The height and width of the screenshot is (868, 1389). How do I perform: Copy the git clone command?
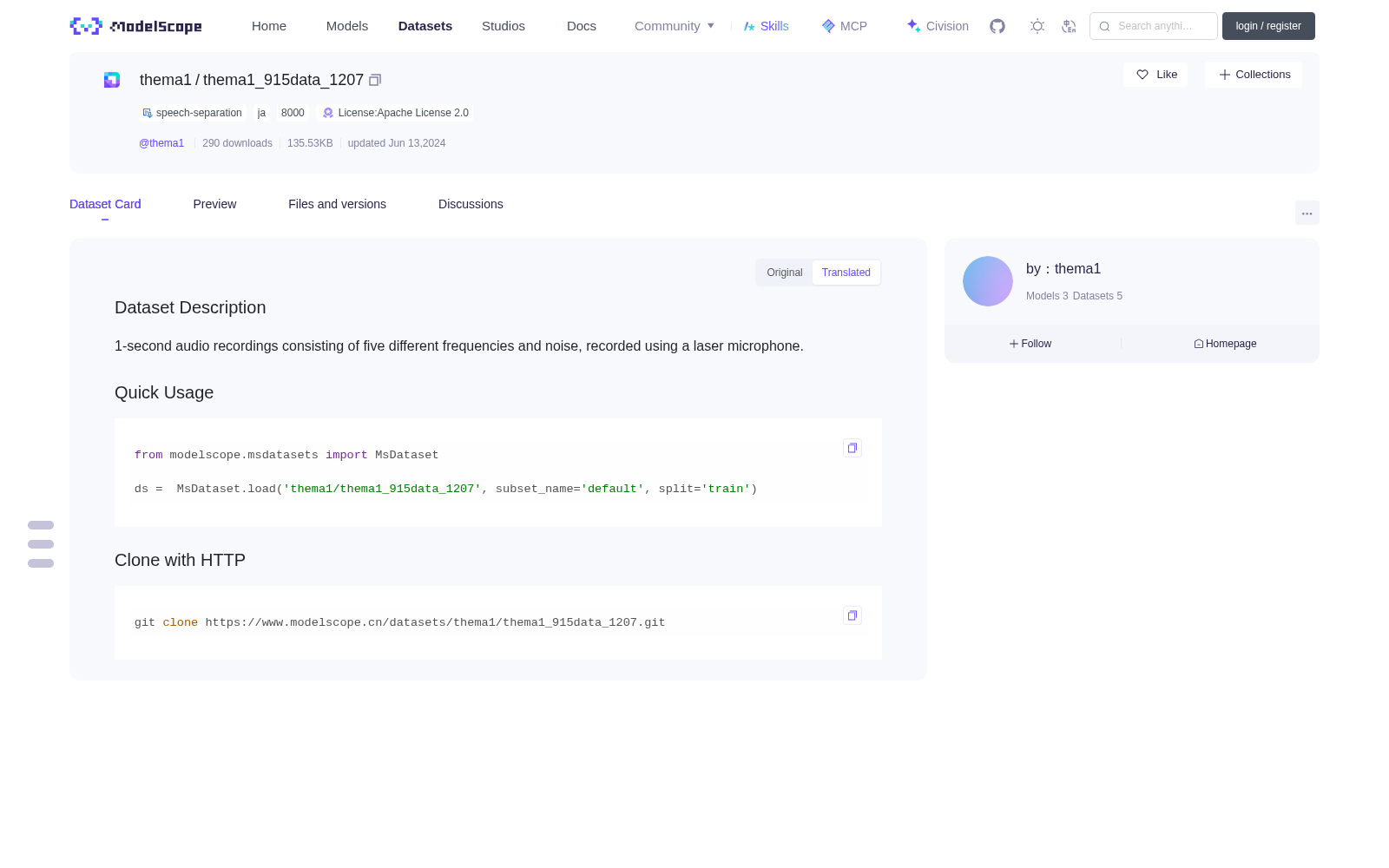[x=852, y=615]
